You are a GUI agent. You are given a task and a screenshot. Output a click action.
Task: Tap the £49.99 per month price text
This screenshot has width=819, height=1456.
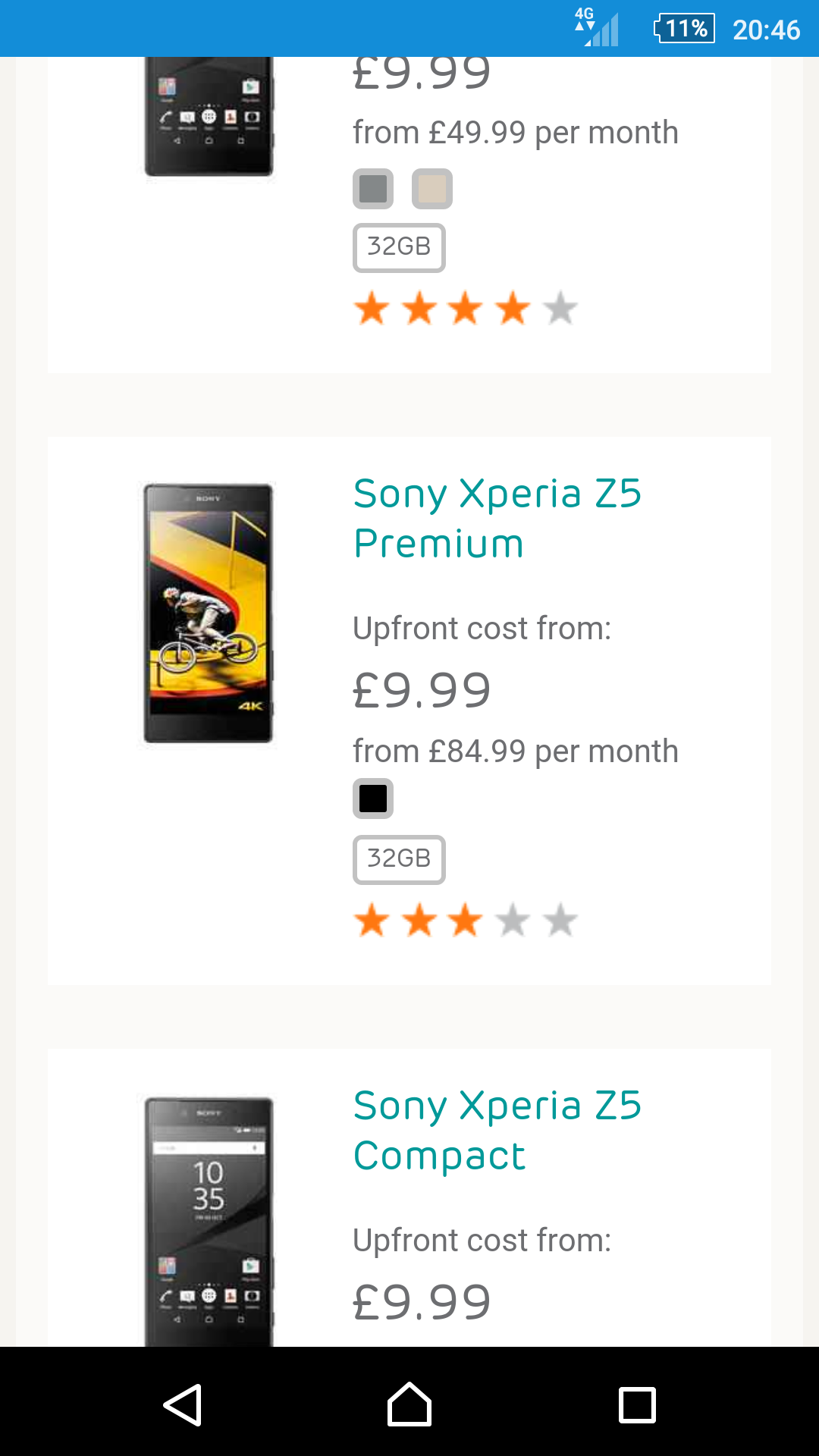(x=516, y=133)
